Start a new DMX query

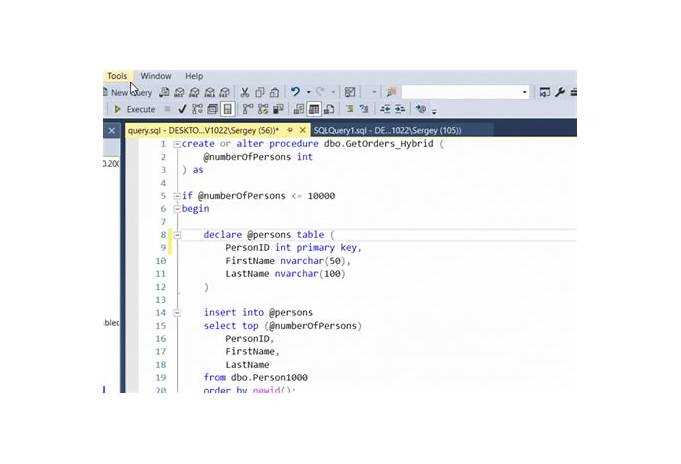point(195,92)
